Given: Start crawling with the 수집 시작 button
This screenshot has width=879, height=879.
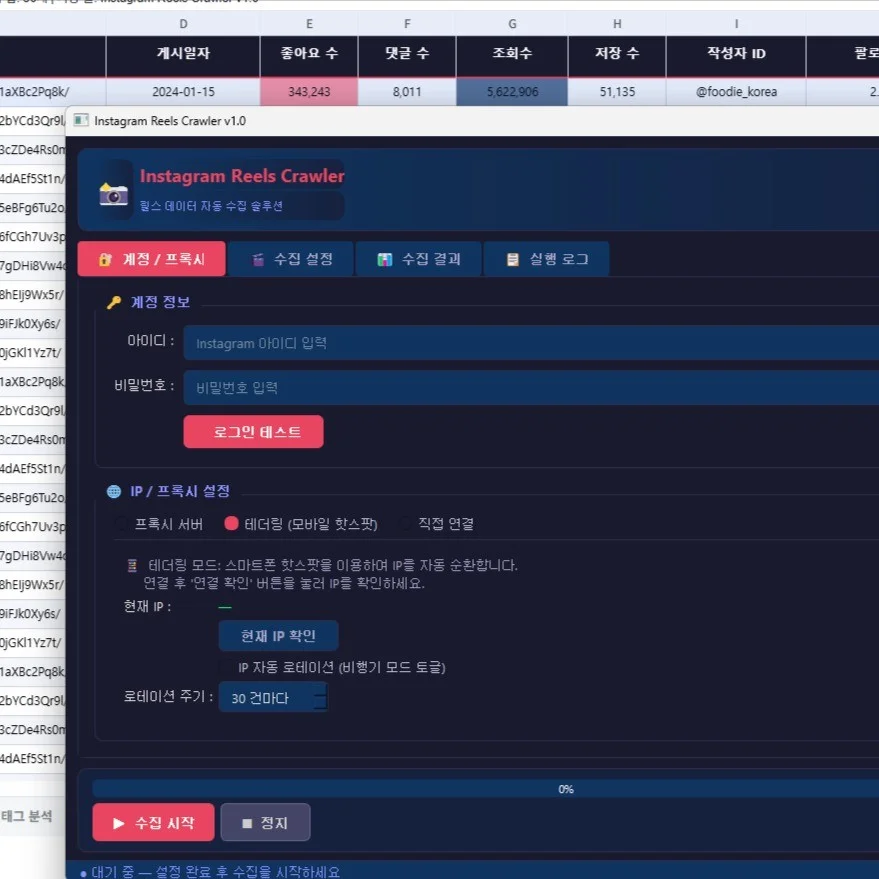Looking at the screenshot, I should point(154,822).
